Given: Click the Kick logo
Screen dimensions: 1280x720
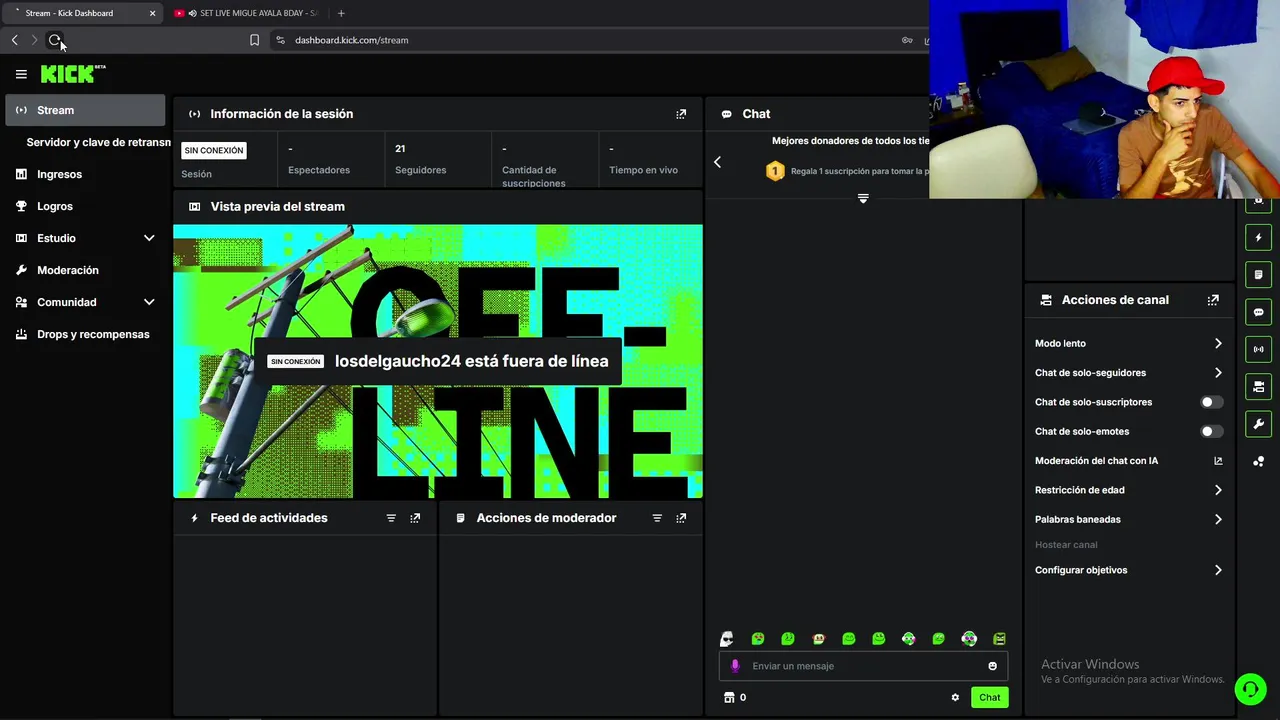Looking at the screenshot, I should pos(72,74).
